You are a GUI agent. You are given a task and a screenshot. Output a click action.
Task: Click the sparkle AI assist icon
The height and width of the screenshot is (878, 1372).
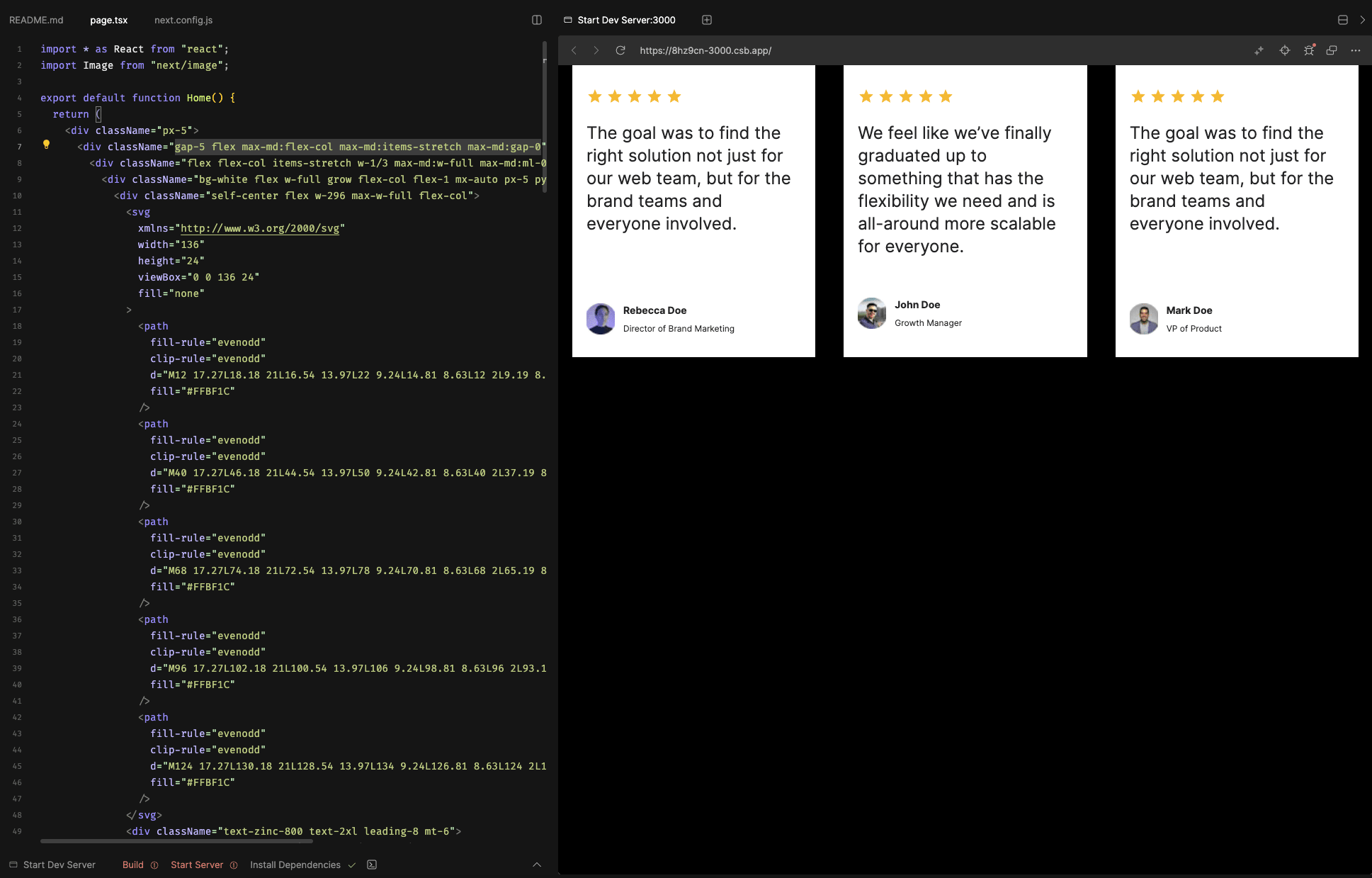click(x=1259, y=50)
